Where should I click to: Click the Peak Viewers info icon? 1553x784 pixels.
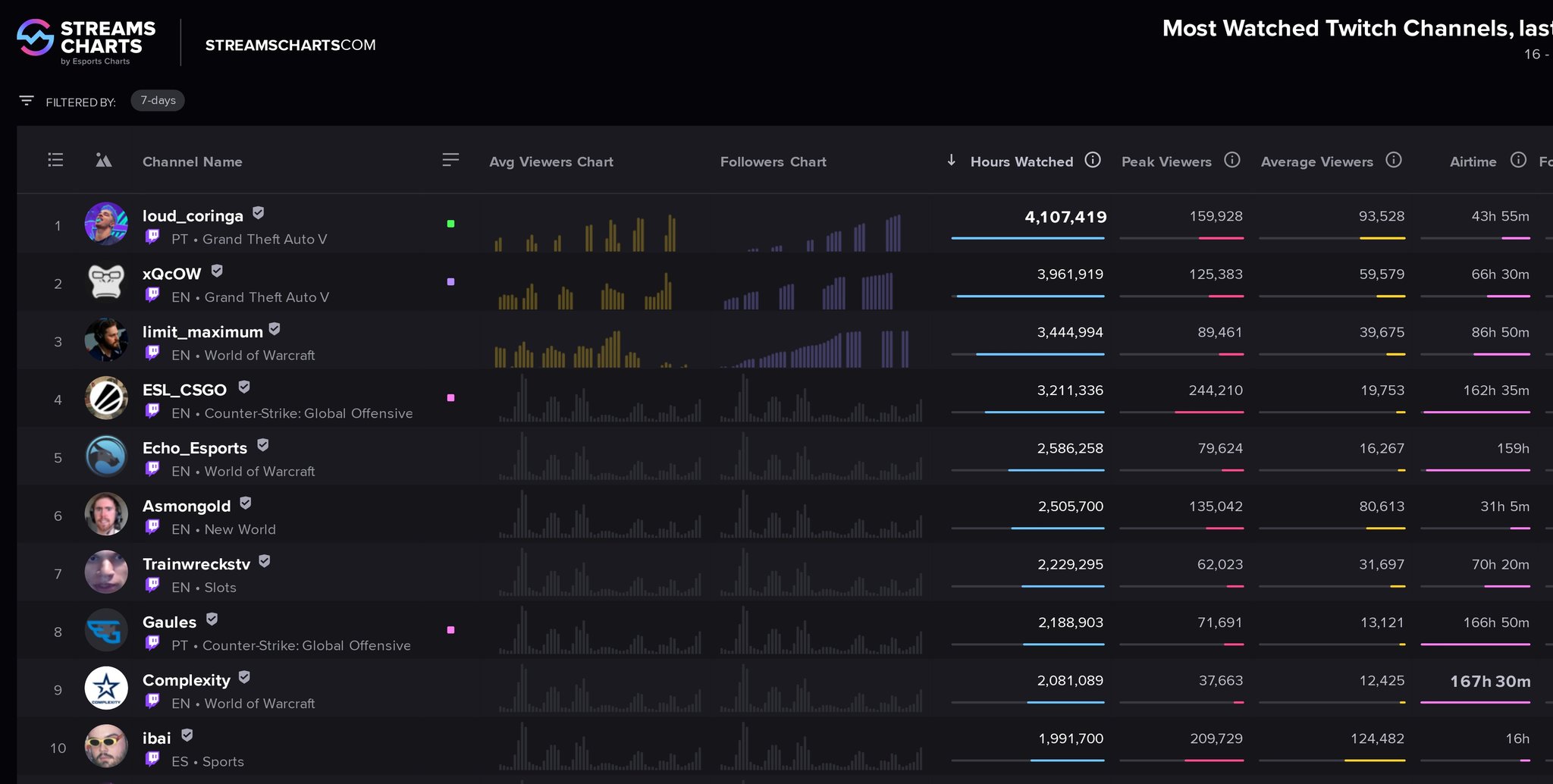1232,159
